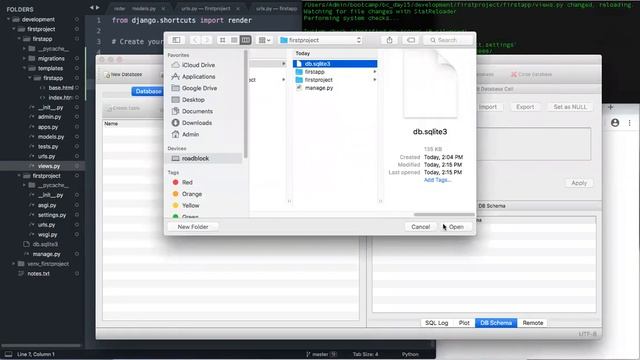Toggle Sublime side bar status icon
The width and height of the screenshot is (640, 360).
click(8, 354)
